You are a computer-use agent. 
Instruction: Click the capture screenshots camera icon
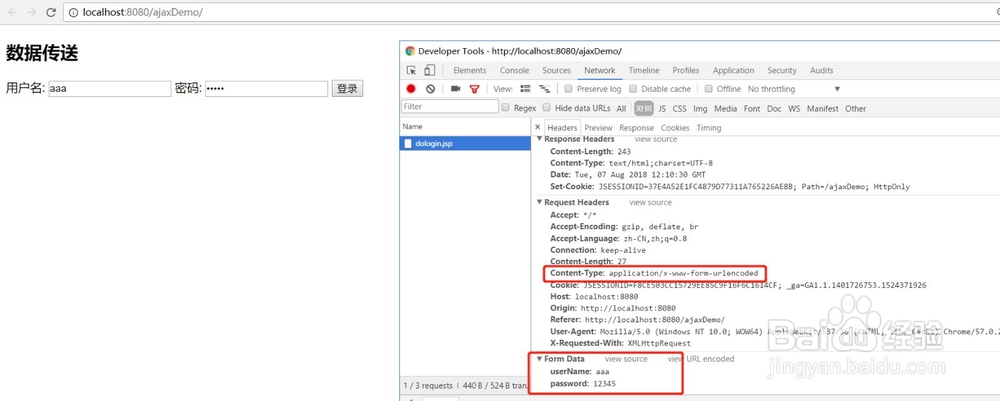[455, 89]
